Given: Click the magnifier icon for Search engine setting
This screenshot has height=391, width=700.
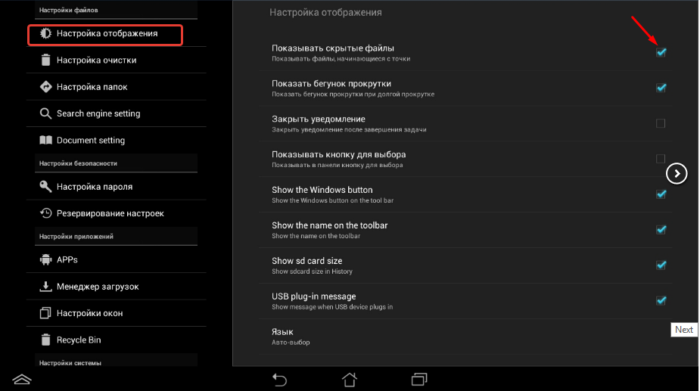Looking at the screenshot, I should (x=46, y=113).
